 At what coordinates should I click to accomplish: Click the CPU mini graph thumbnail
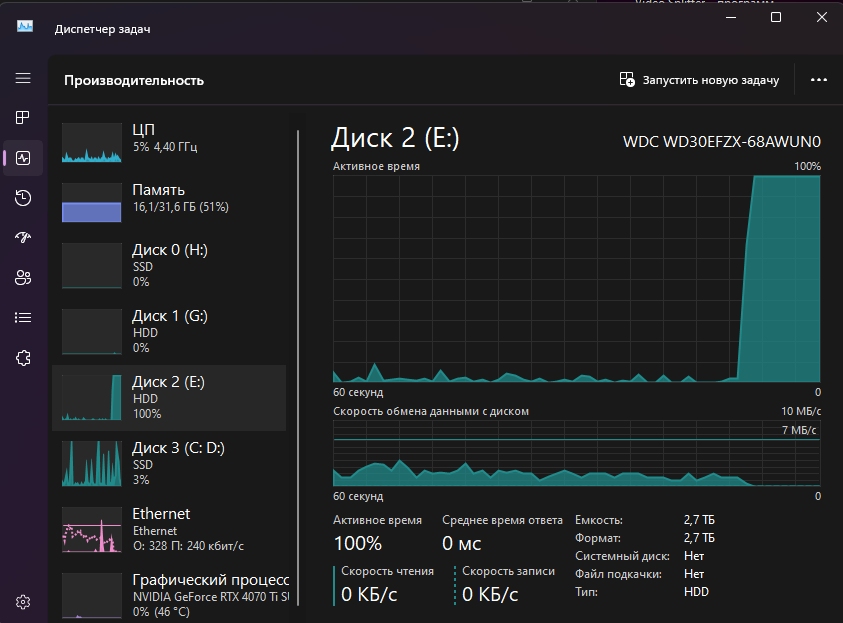[91, 143]
